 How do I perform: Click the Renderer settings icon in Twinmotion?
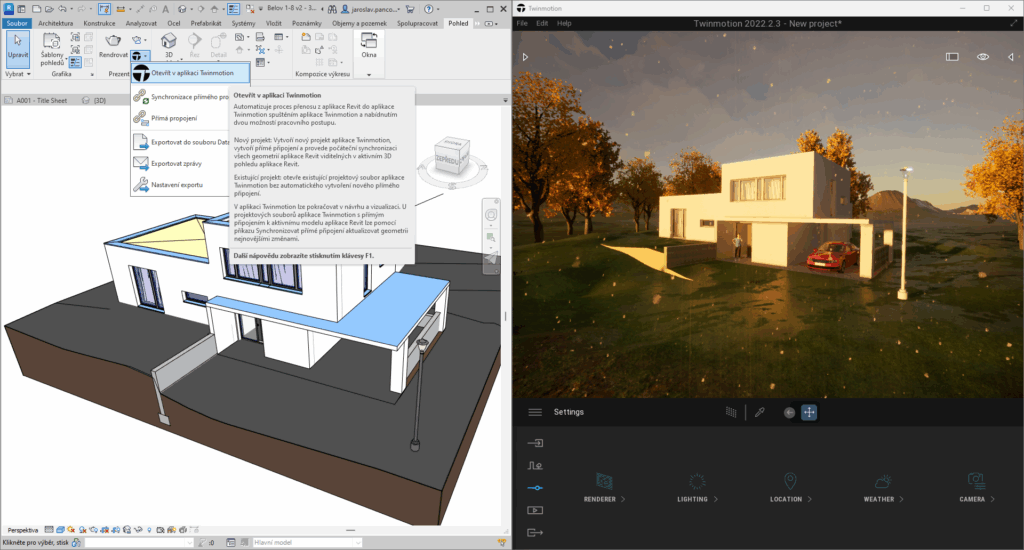(x=604, y=481)
